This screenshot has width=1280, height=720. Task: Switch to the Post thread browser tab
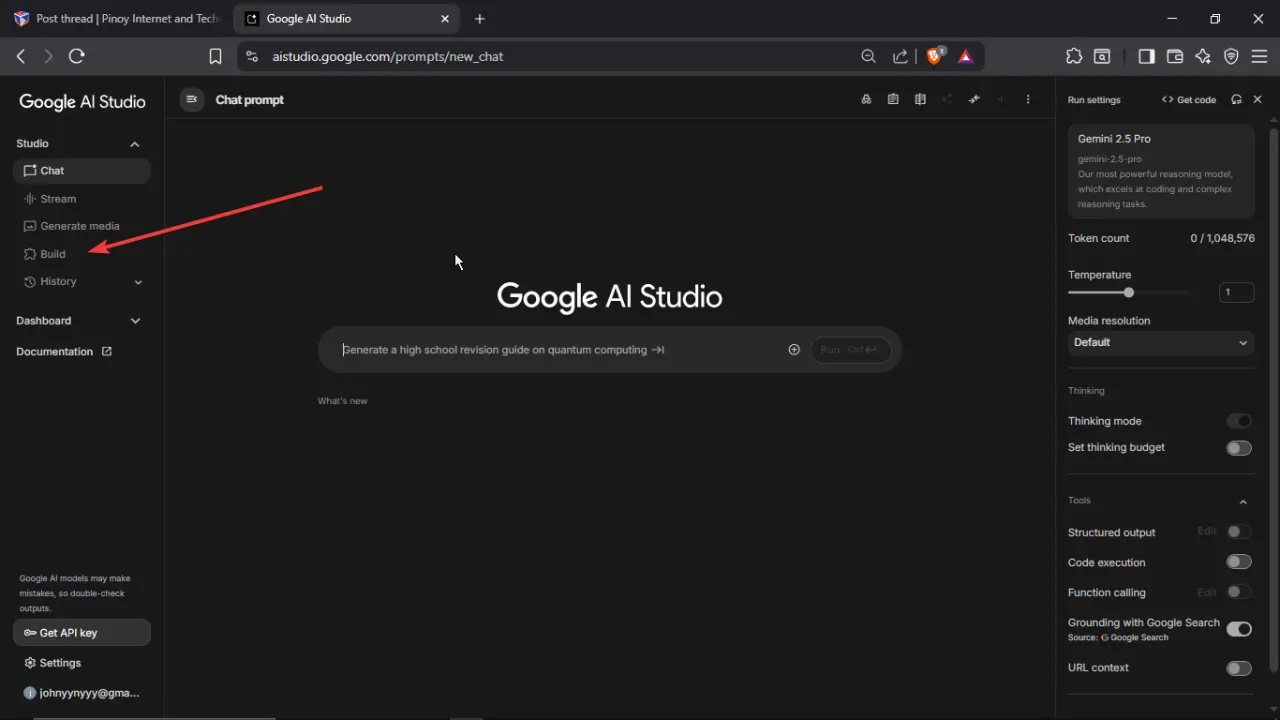click(x=117, y=19)
